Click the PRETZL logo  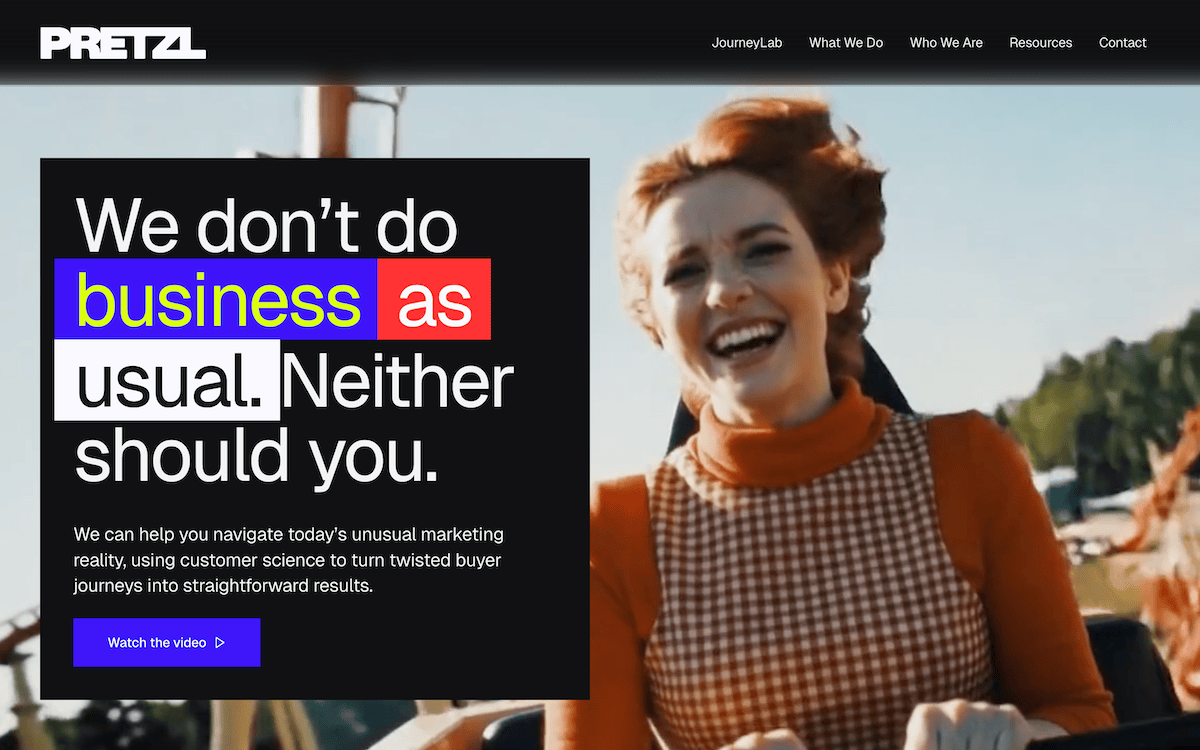123,43
